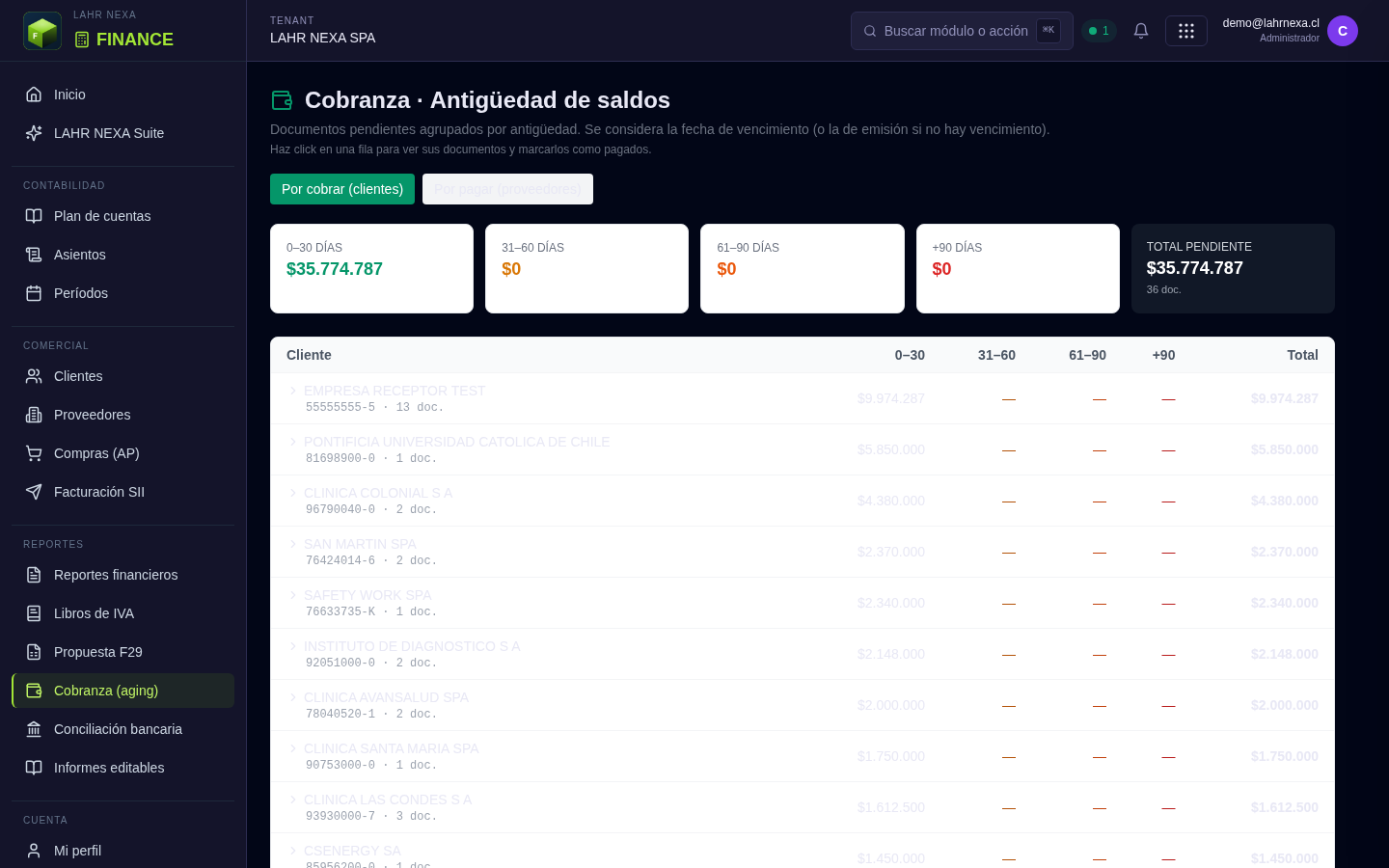1389x868 pixels.
Task: Click the LAHR NEXA cube logo
Action: click(x=42, y=31)
